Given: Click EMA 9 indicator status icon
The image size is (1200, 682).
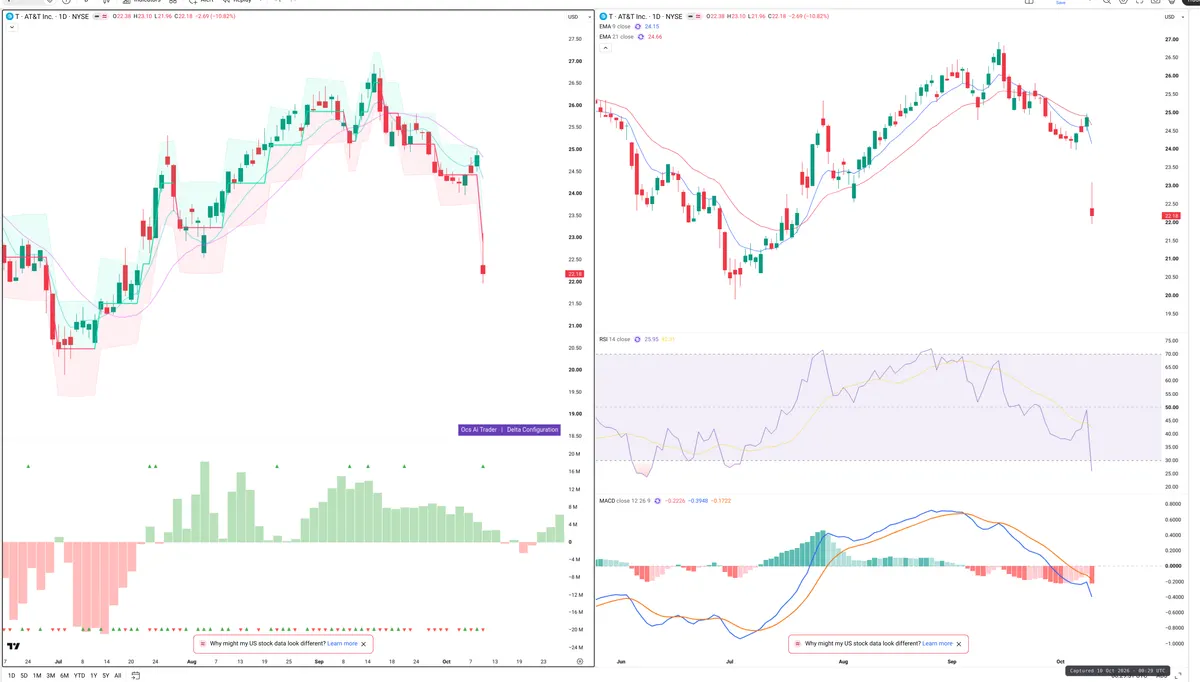Looking at the screenshot, I should coord(638,26).
